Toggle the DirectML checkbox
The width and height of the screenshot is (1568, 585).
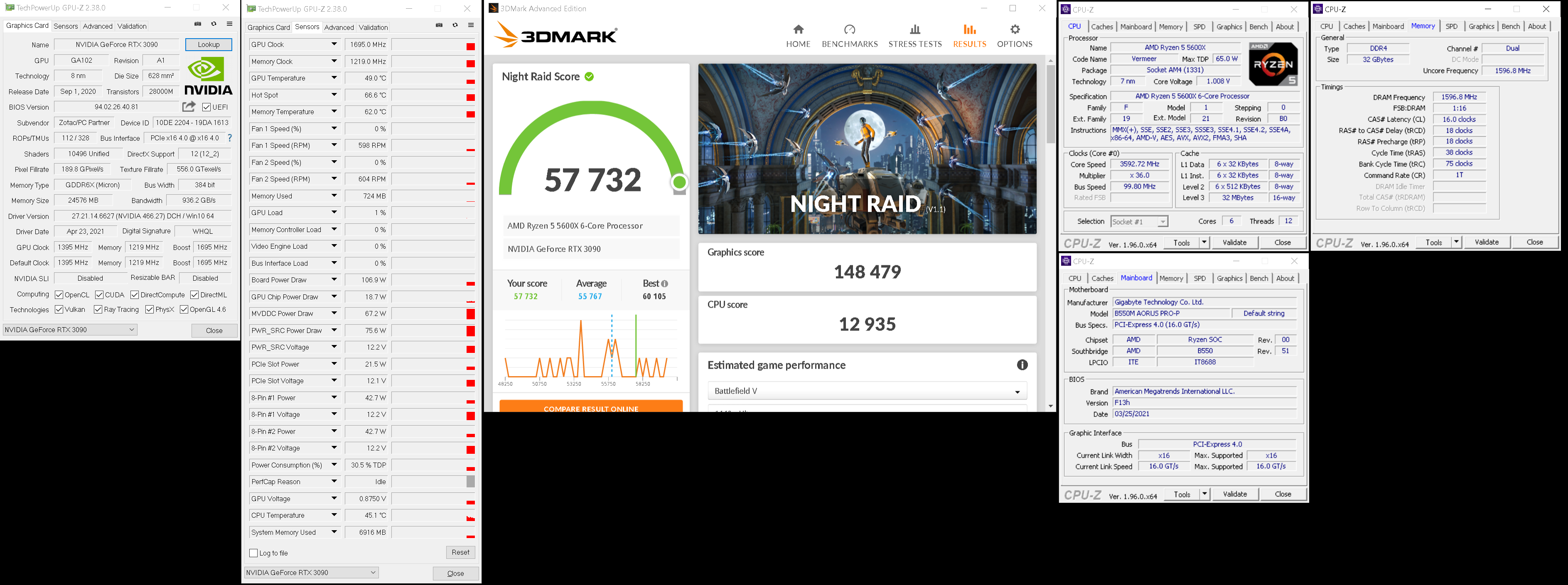tap(194, 295)
